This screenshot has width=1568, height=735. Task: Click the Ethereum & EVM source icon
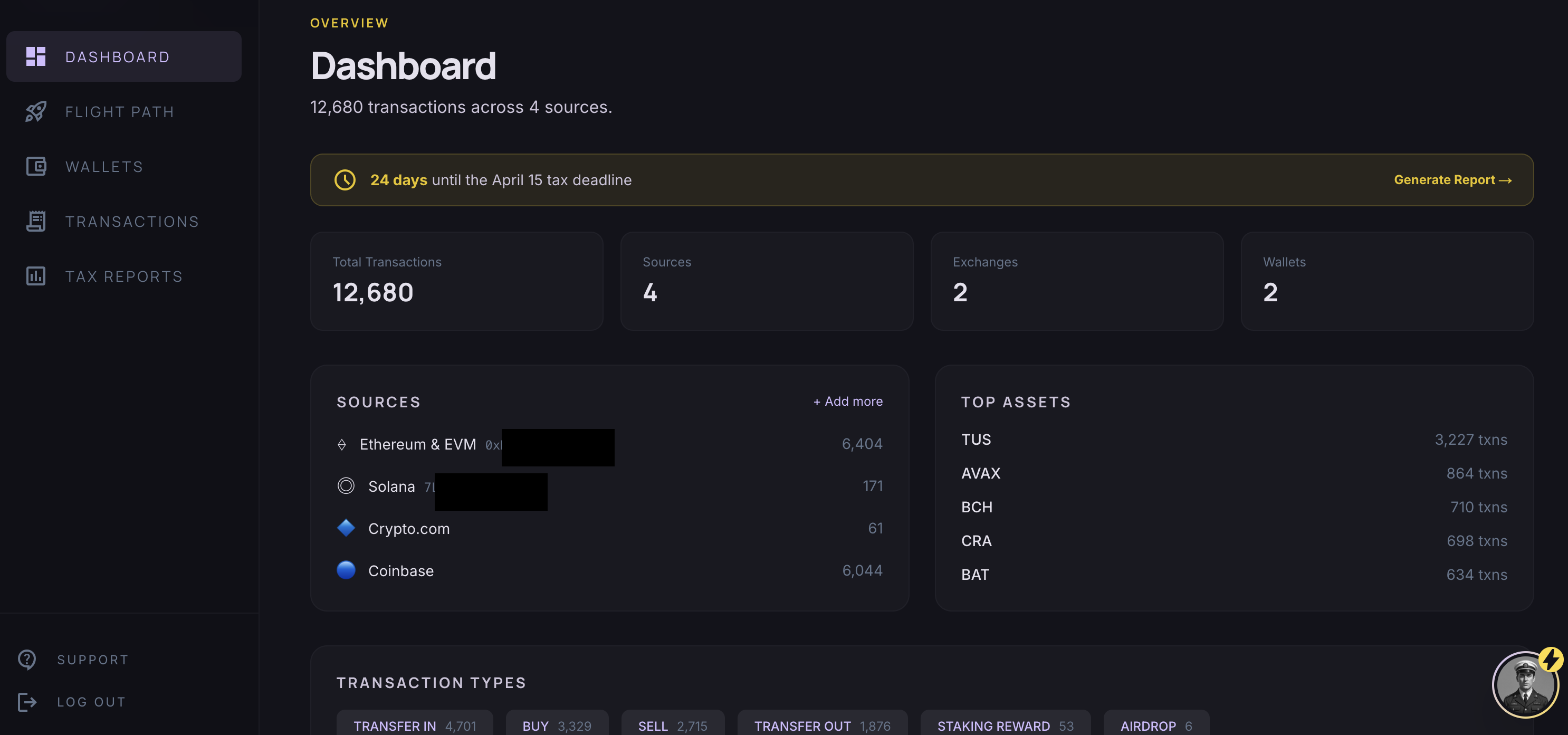pos(342,444)
